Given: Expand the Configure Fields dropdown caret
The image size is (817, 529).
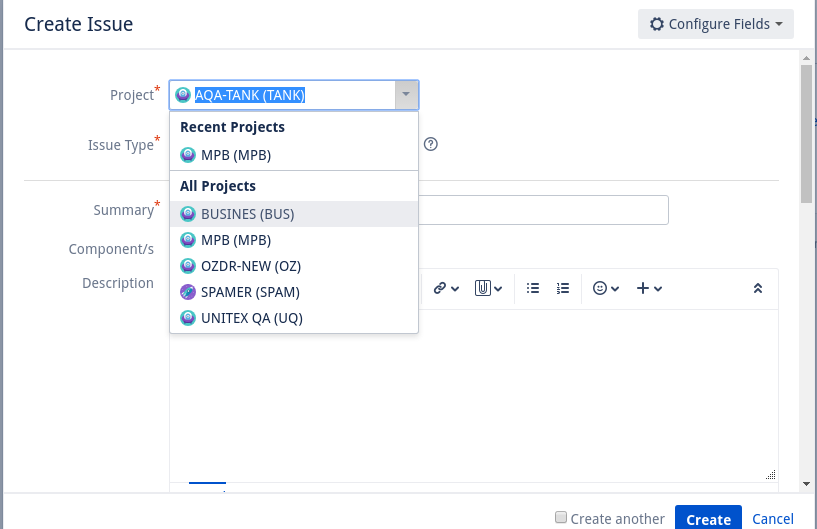Looking at the screenshot, I should coord(779,24).
